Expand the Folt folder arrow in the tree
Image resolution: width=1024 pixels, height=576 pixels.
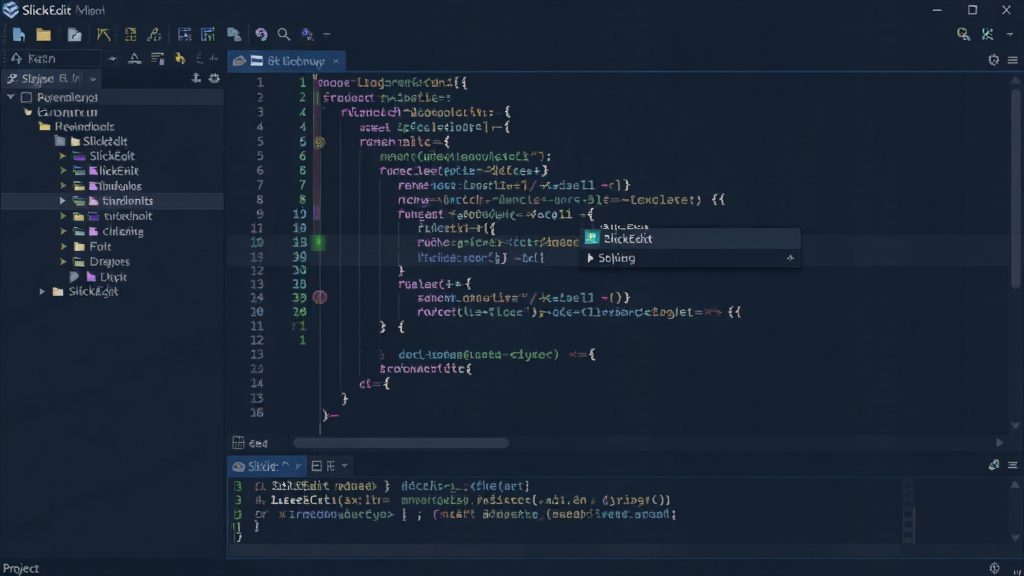pyautogui.click(x=63, y=247)
